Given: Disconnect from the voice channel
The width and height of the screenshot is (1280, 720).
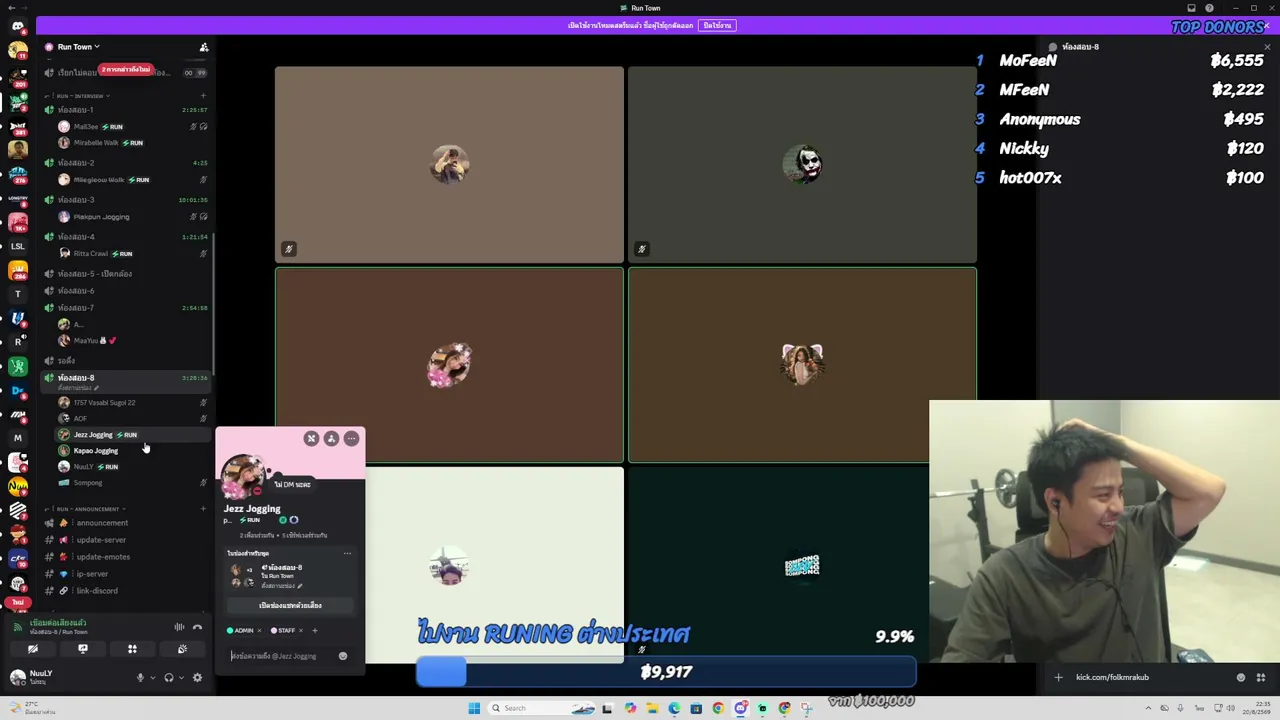Looking at the screenshot, I should coord(197,627).
